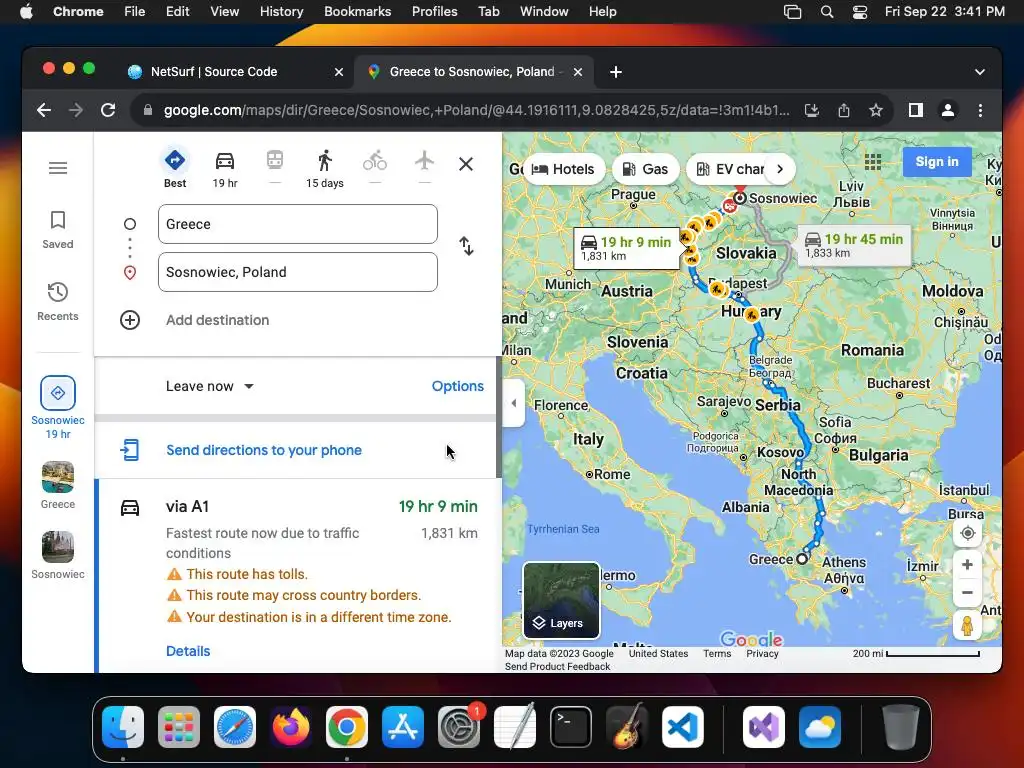Open Recents in sidebar

pos(58,302)
